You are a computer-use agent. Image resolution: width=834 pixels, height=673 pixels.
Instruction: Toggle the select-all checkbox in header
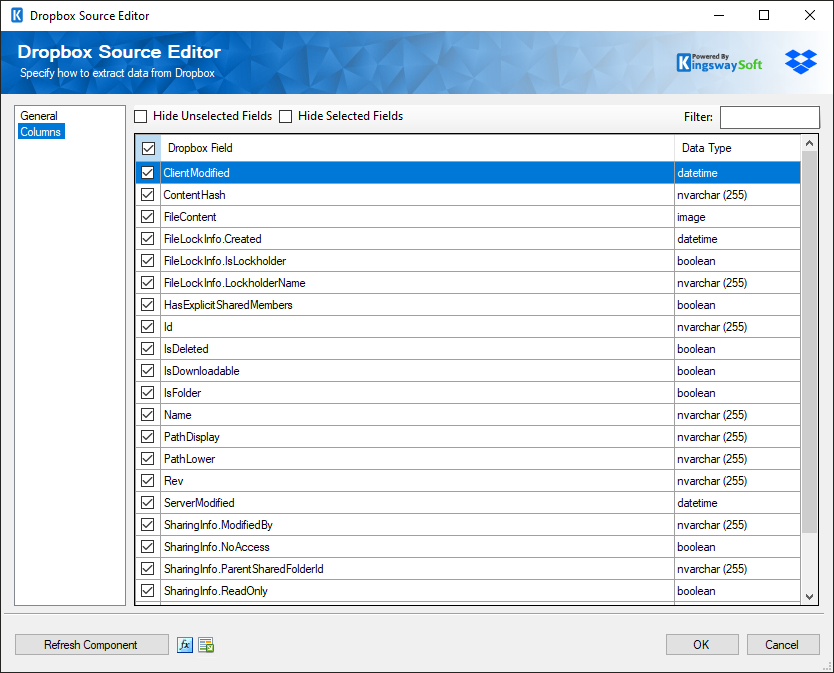point(147,147)
